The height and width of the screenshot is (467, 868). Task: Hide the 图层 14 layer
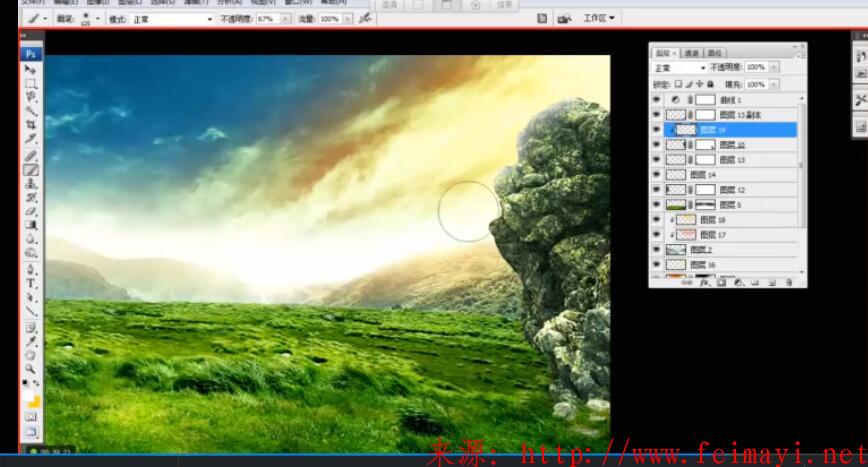657,174
